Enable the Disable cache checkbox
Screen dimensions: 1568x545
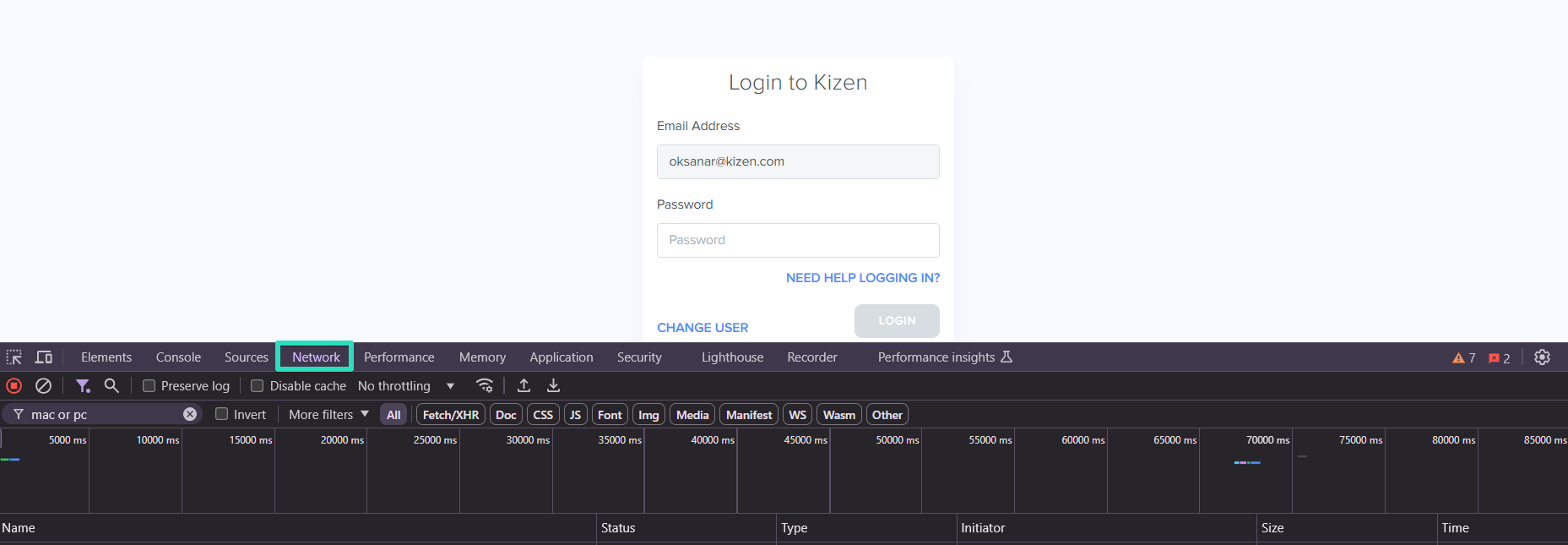click(x=258, y=385)
